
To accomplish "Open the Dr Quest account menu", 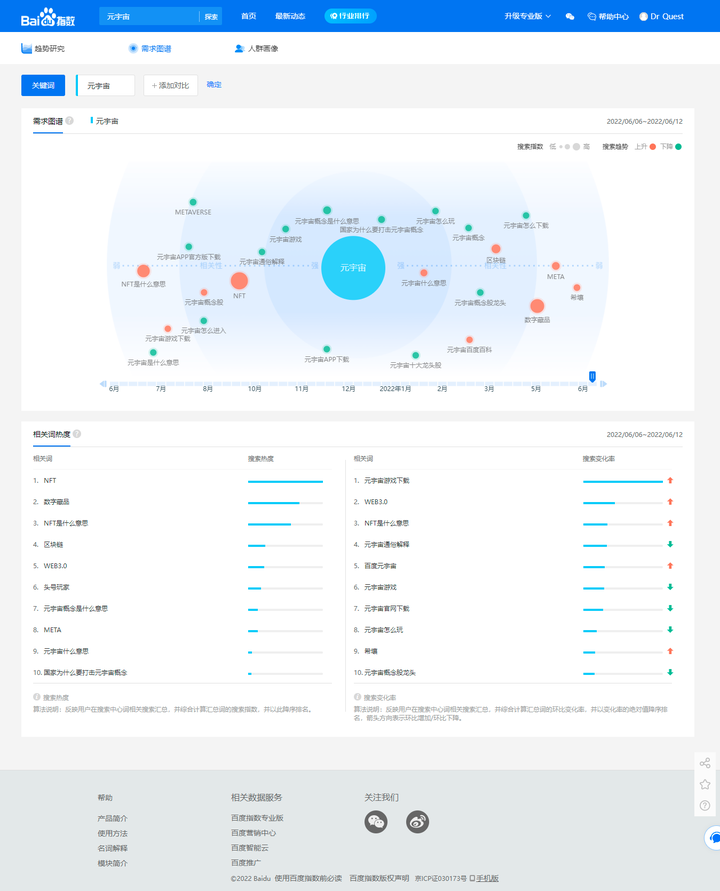I will click(661, 17).
